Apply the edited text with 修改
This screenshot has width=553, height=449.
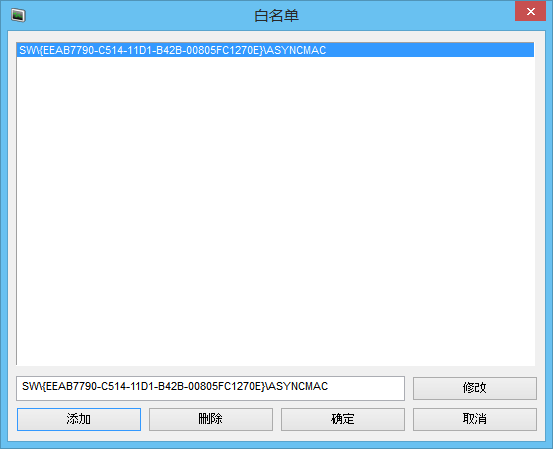pyautogui.click(x=475, y=388)
